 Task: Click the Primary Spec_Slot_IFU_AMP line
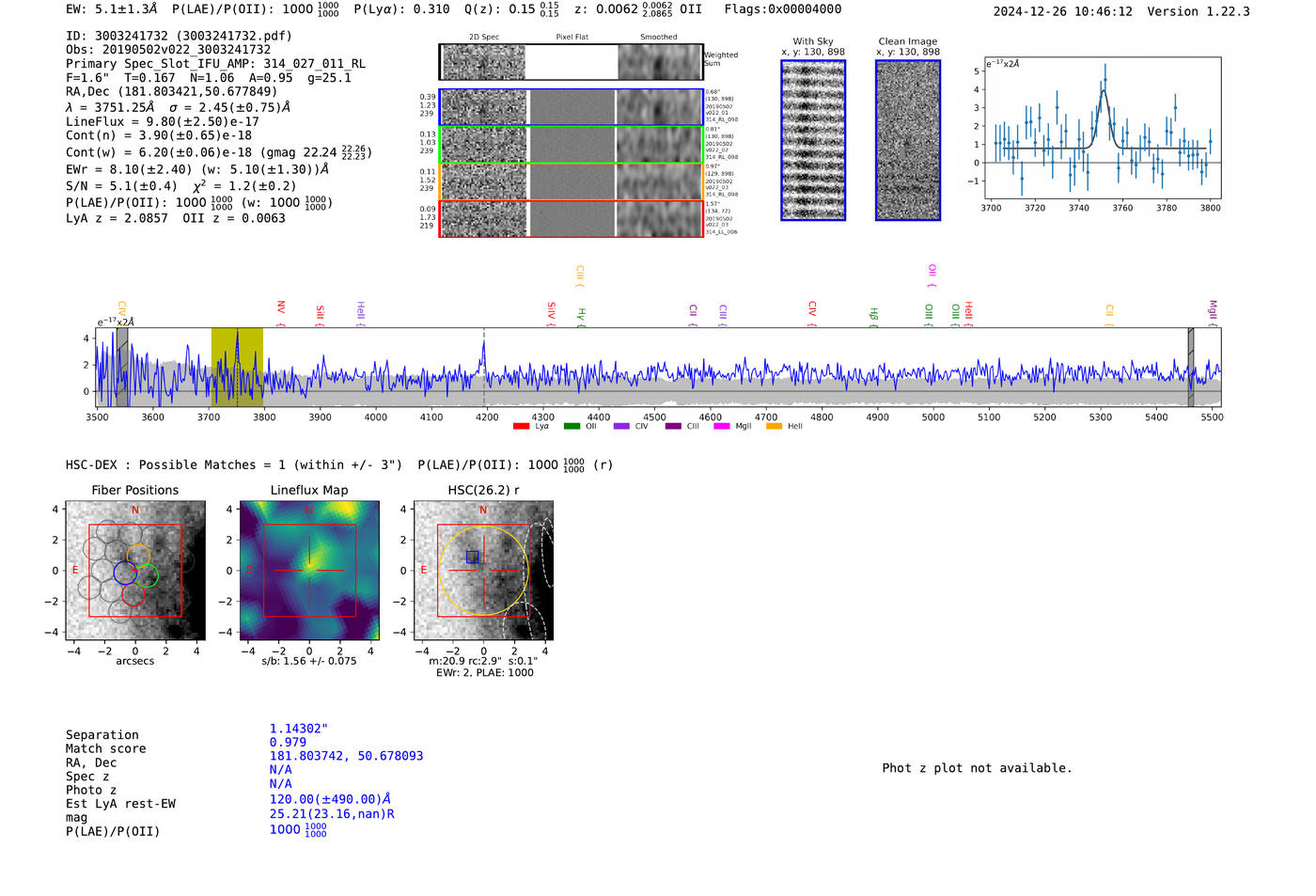(216, 64)
